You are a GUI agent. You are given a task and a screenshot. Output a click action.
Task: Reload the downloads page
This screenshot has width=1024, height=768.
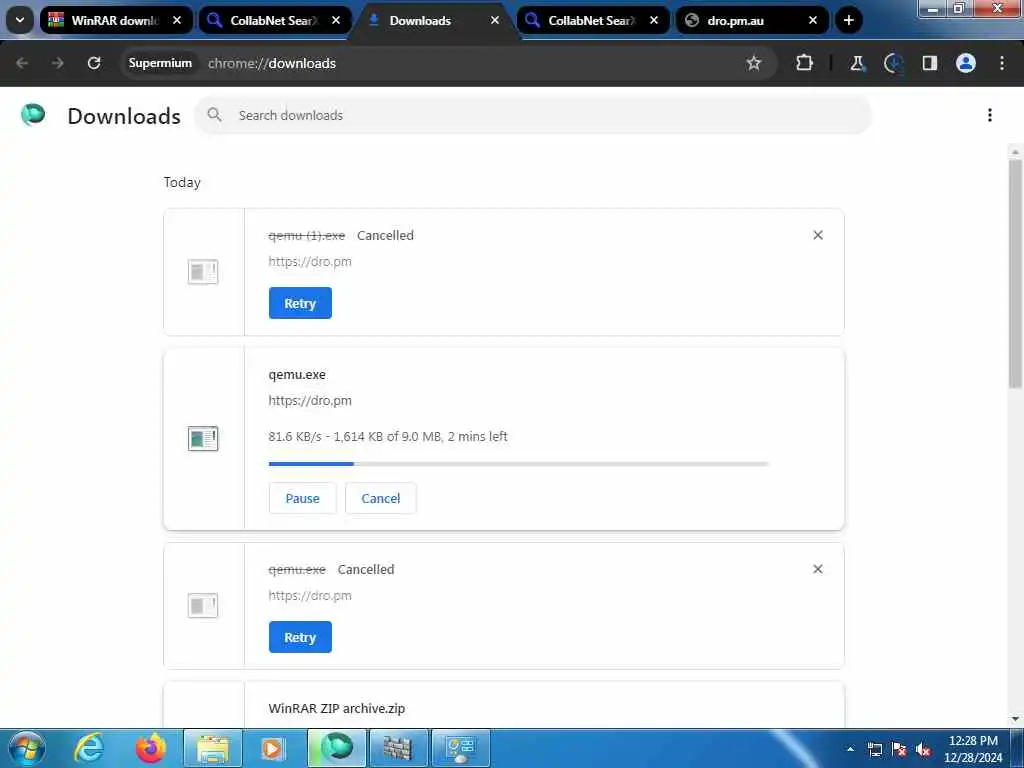point(94,63)
